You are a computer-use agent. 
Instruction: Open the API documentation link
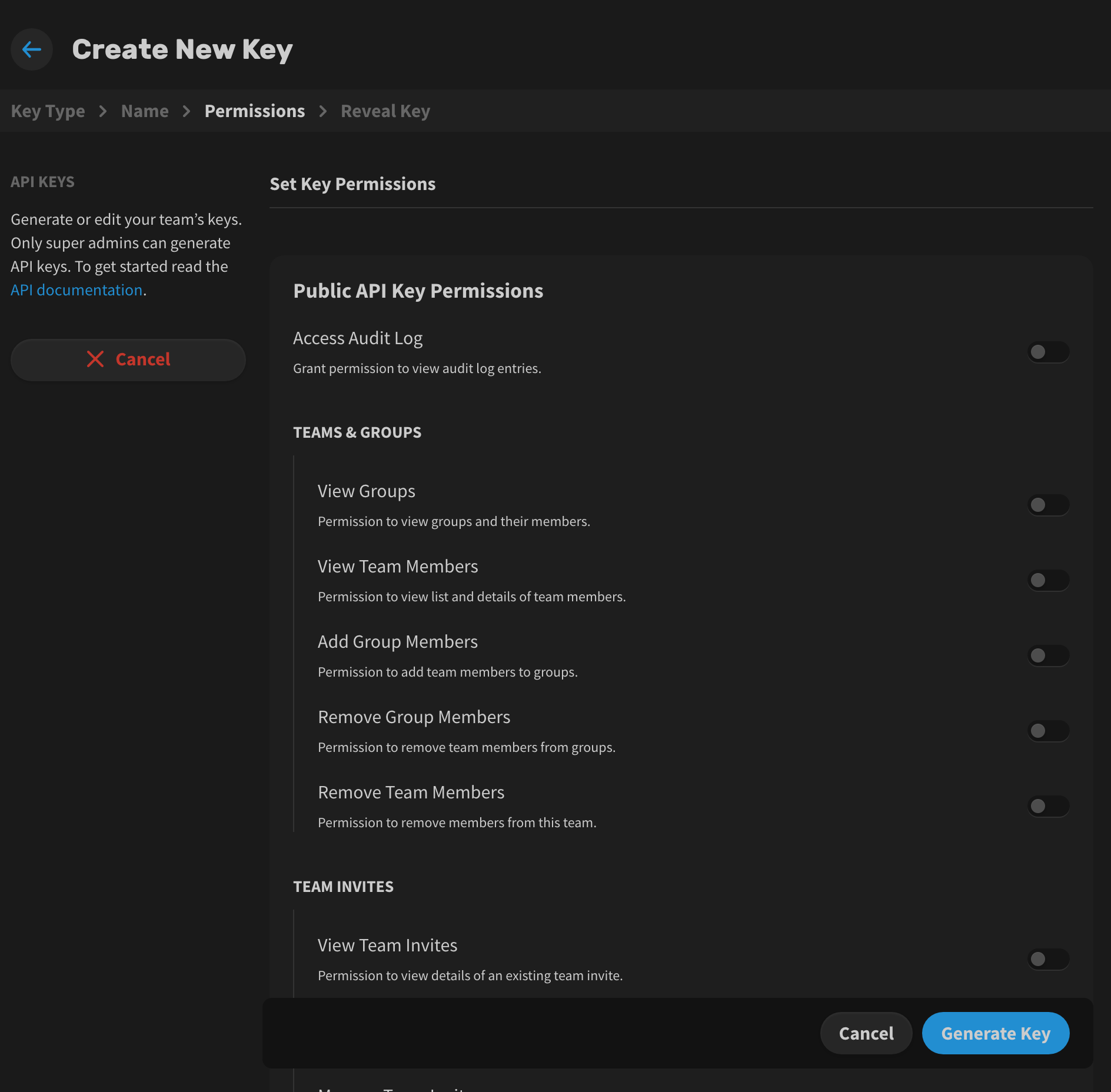[76, 290]
